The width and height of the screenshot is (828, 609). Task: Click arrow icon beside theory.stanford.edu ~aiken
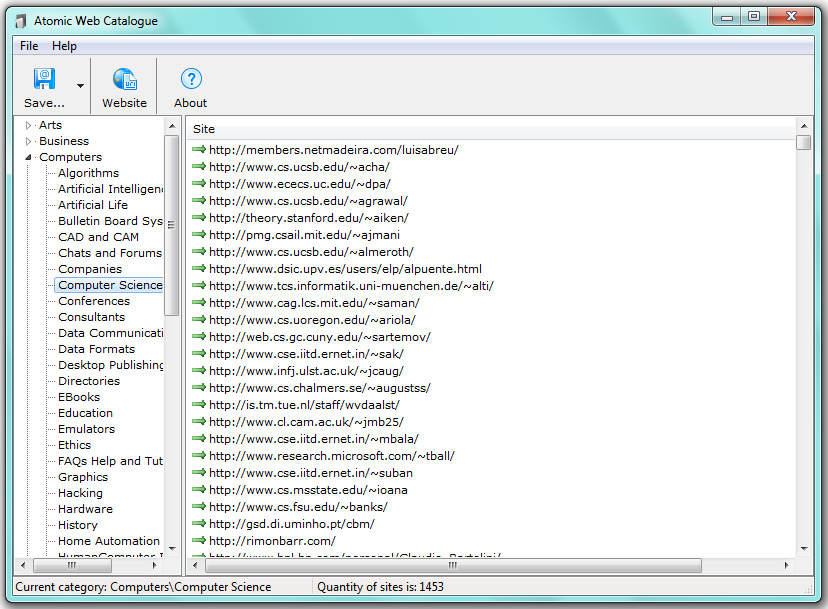[199, 218]
